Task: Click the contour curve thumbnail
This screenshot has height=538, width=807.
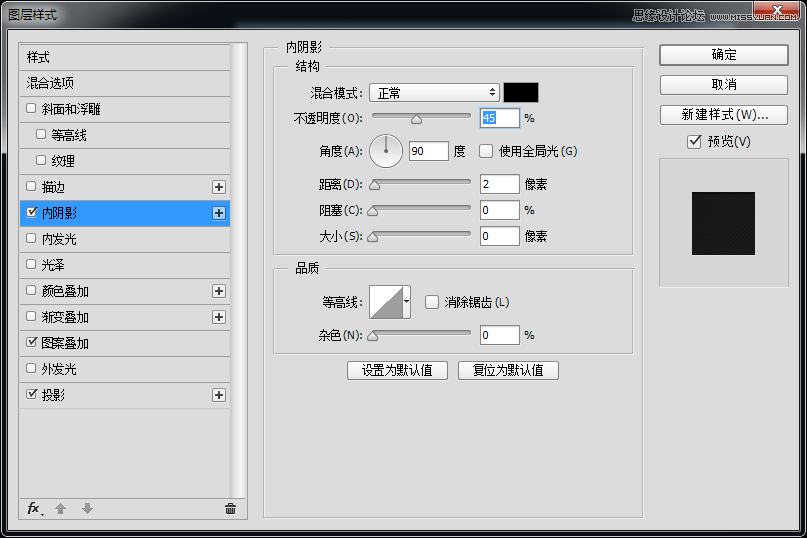Action: pos(386,302)
